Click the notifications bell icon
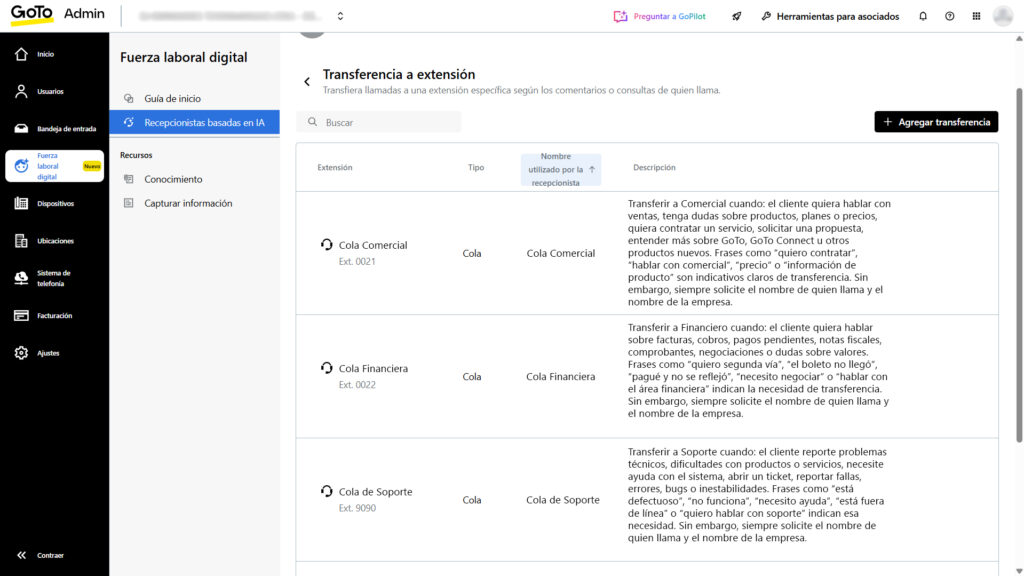This screenshot has height=576, width=1024. click(x=923, y=16)
